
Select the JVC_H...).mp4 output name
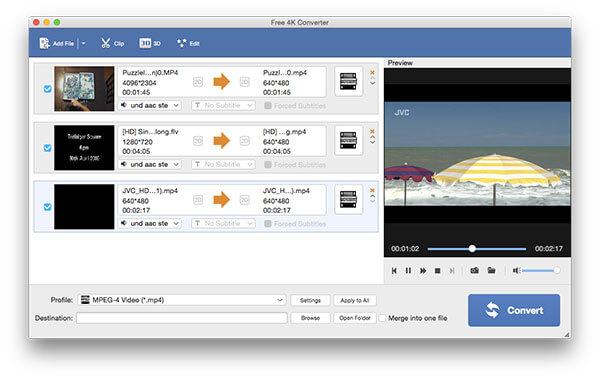(x=286, y=191)
